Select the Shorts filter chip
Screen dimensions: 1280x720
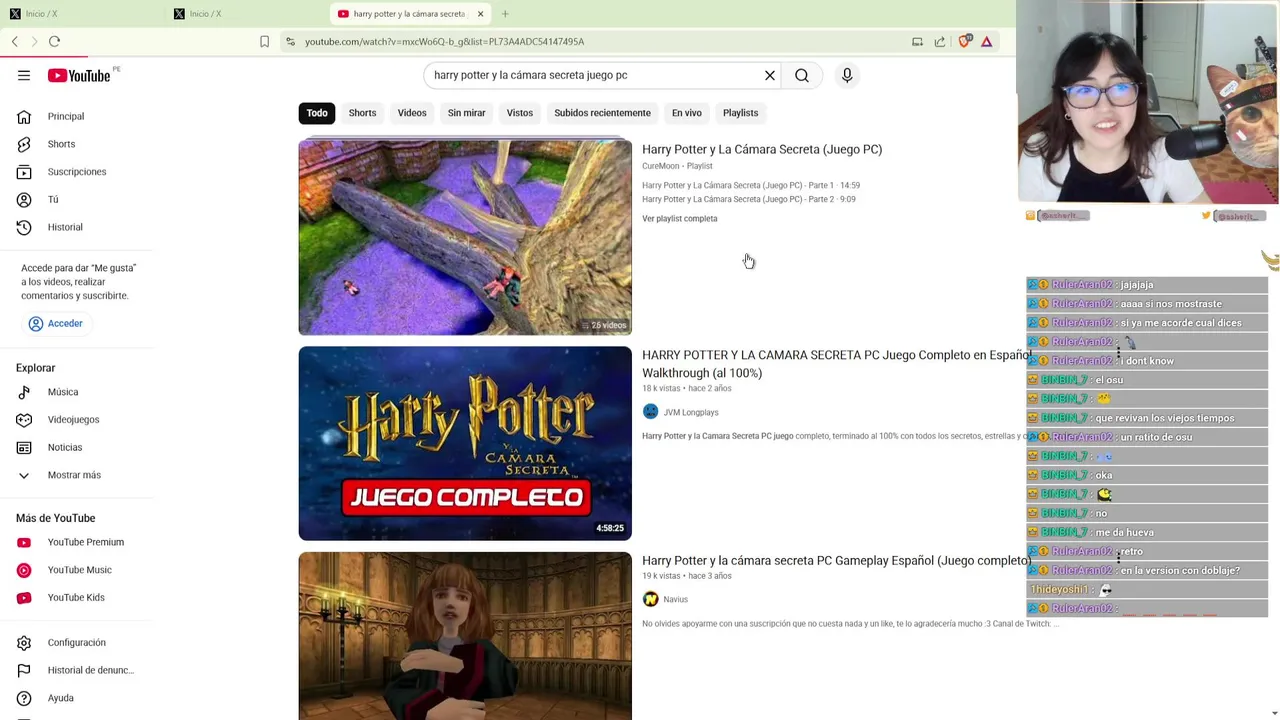pos(362,113)
